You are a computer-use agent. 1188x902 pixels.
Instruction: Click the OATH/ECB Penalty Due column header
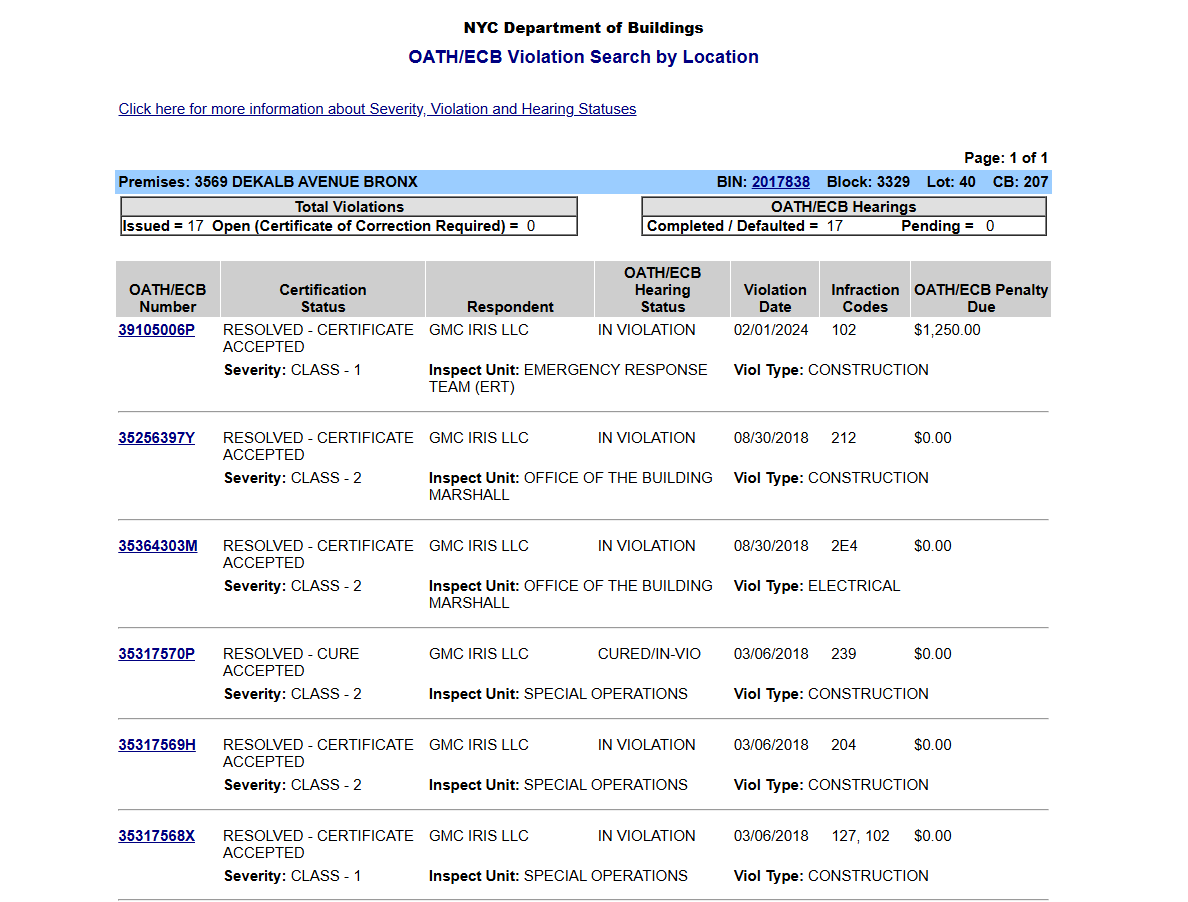pyautogui.click(x=980, y=298)
